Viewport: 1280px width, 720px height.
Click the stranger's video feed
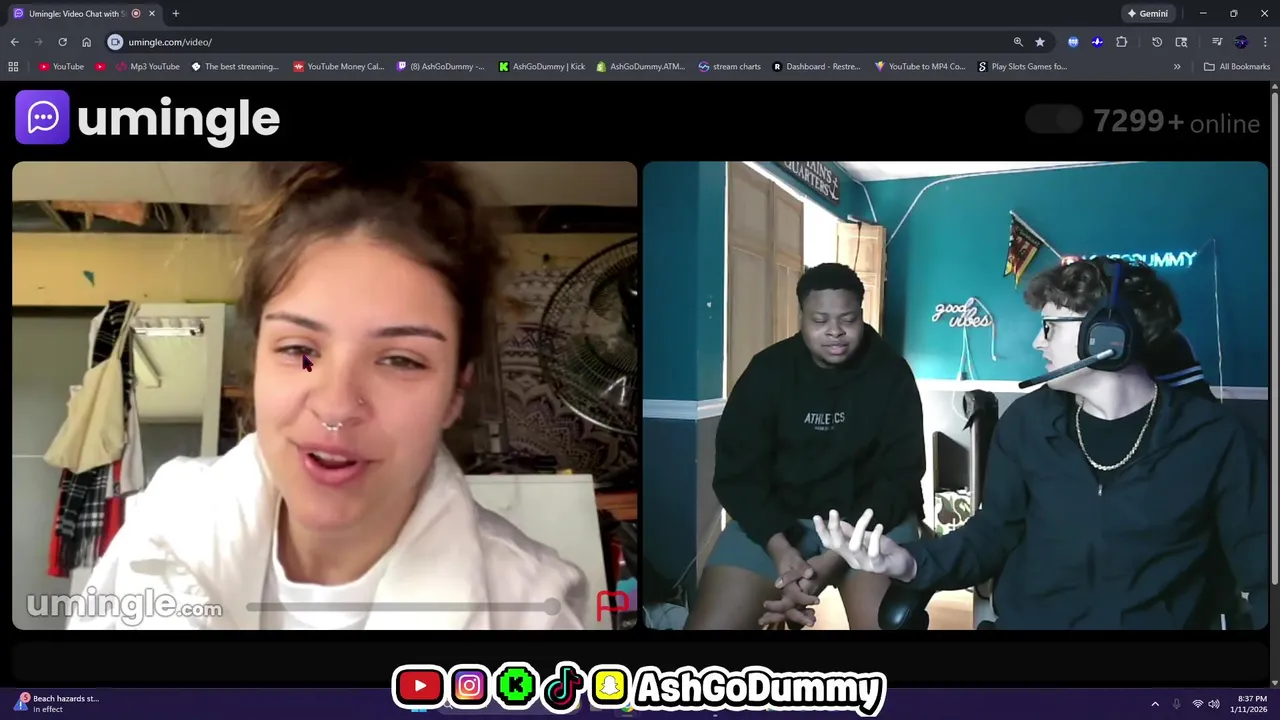(x=324, y=396)
